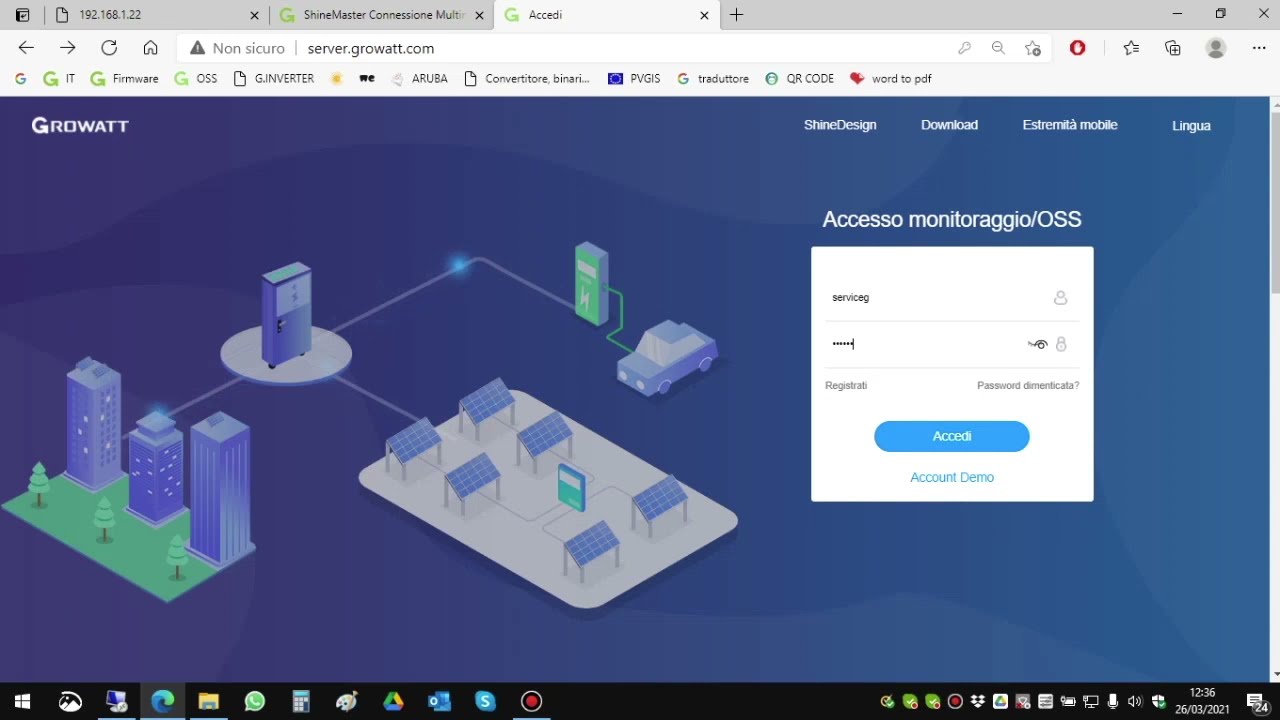The width and height of the screenshot is (1280, 720).
Task: Open the Windows Start menu
Action: [x=22, y=701]
